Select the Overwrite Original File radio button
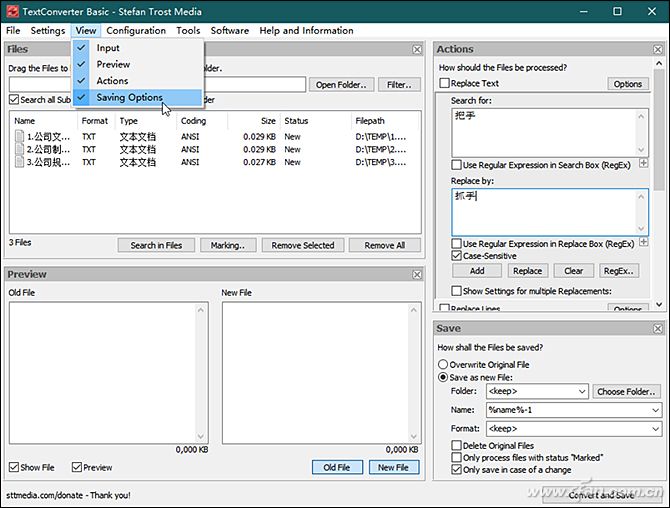 pyautogui.click(x=444, y=365)
